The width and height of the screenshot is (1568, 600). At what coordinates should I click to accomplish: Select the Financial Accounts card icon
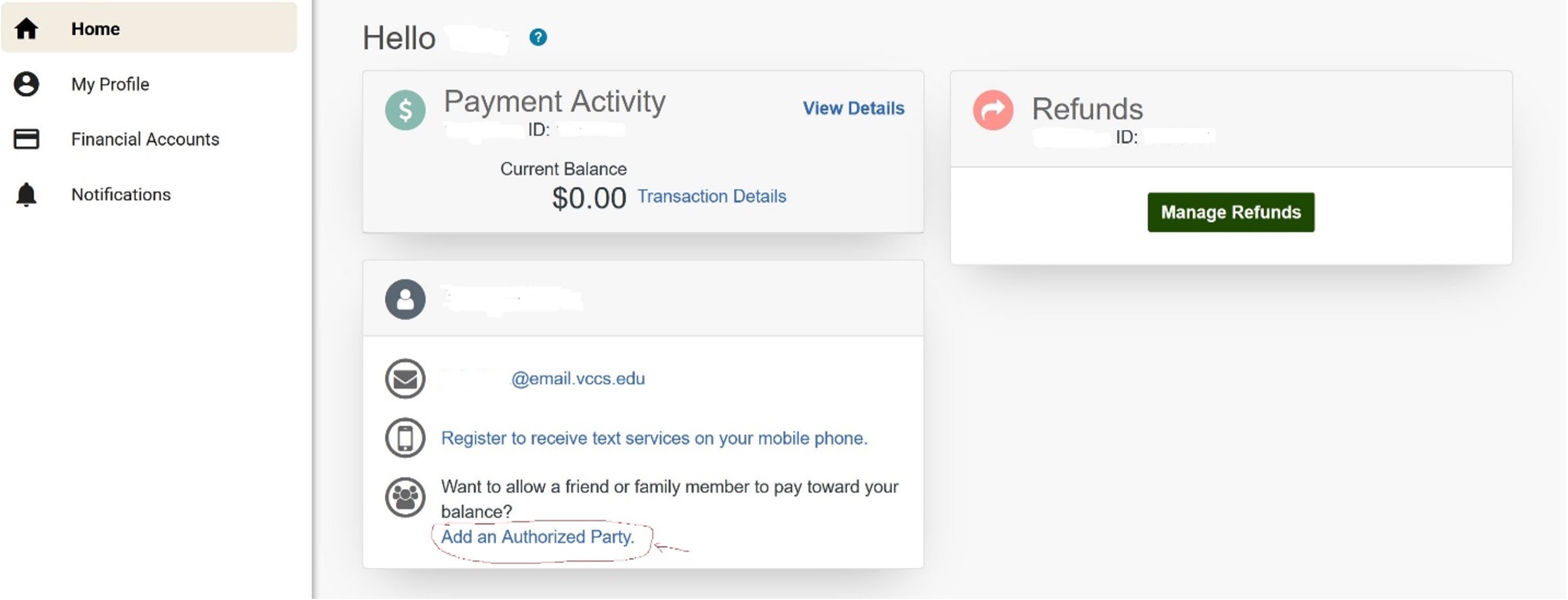pos(26,139)
